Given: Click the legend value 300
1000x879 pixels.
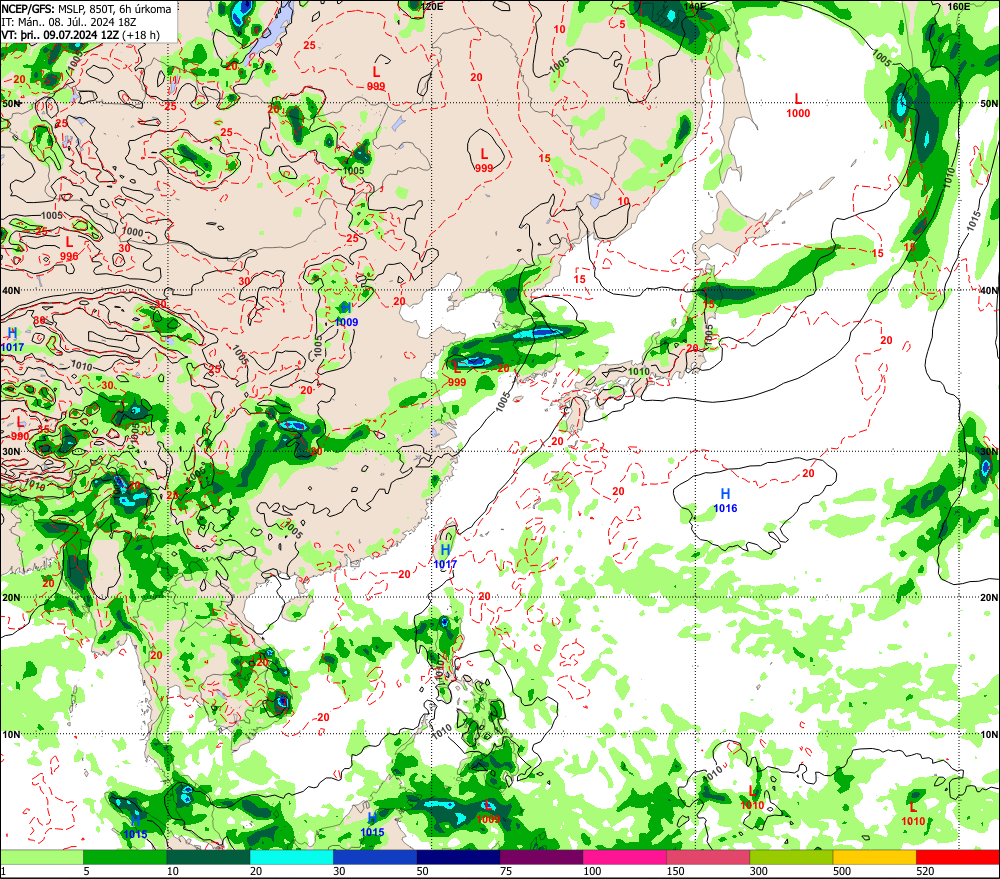Looking at the screenshot, I should tap(759, 871).
